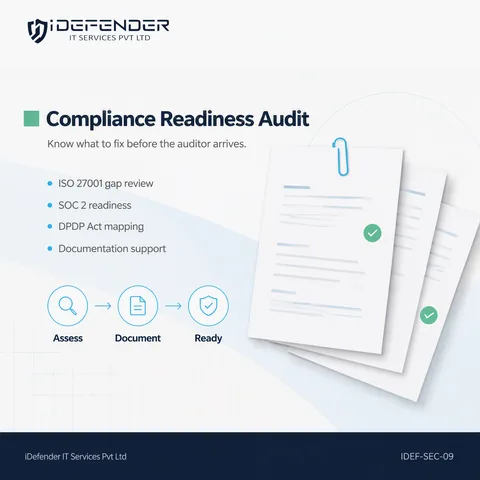Screen dimensions: 480x480
Task: Click the 'IDEF-SEC-09' code in footer
Action: 427,456
